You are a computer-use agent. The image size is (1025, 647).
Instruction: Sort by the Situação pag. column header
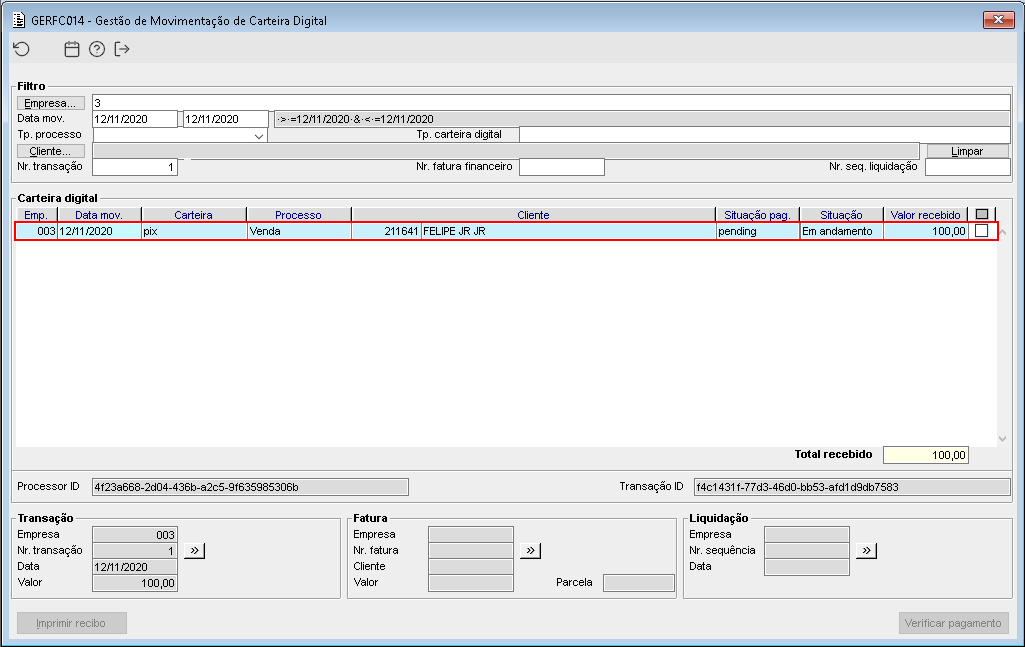pos(758,214)
